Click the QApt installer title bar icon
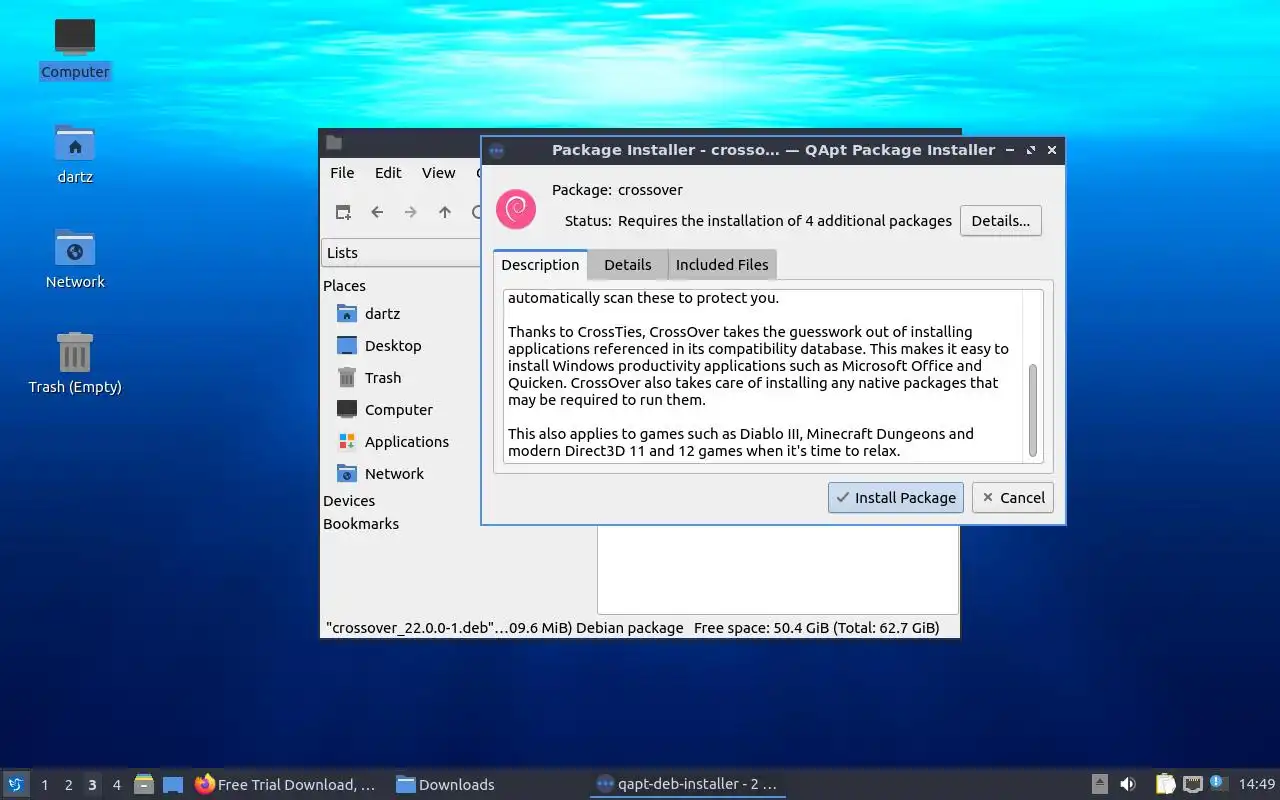The height and width of the screenshot is (800, 1280). [x=496, y=151]
